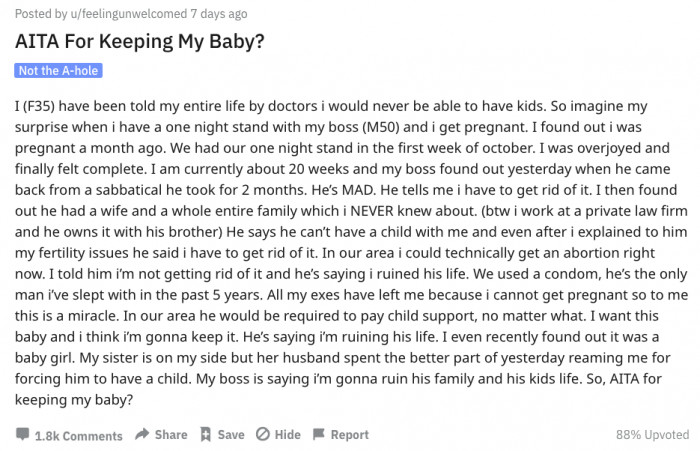Click the Hide circle-slash icon
The width and height of the screenshot is (700, 451).
tap(263, 434)
